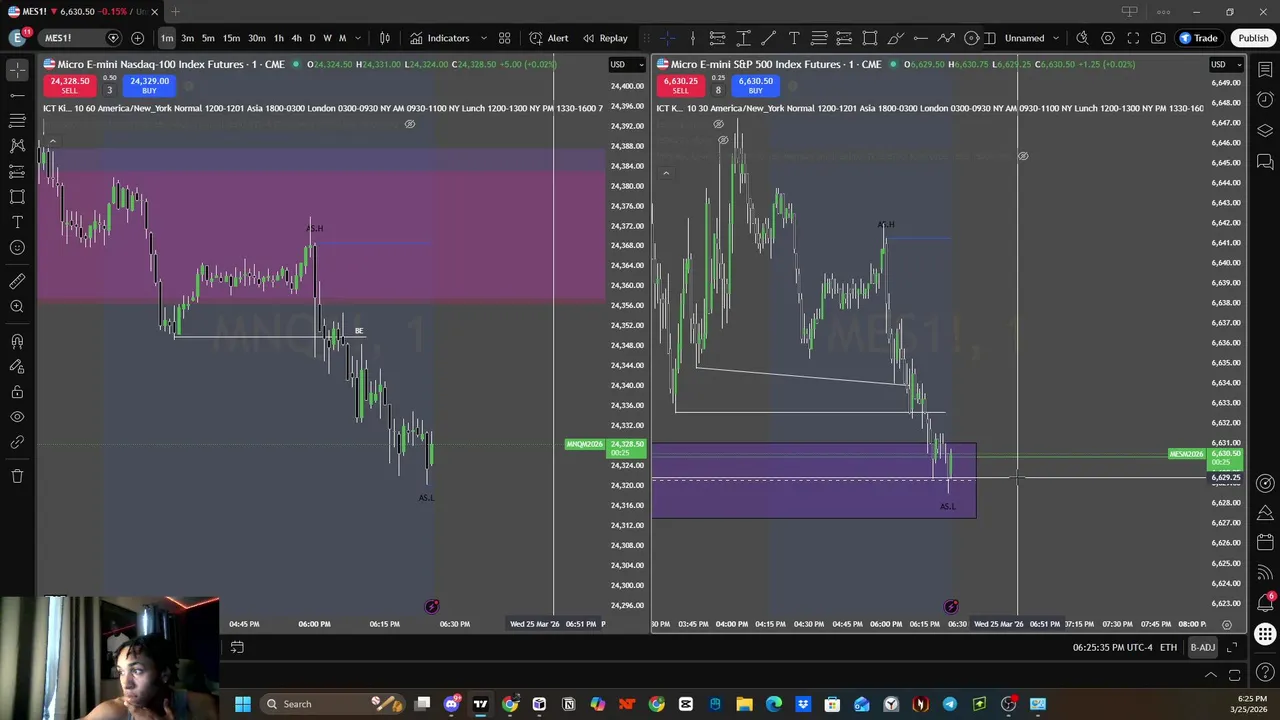Select the path tool in top drawing toolbar

pos(947,38)
